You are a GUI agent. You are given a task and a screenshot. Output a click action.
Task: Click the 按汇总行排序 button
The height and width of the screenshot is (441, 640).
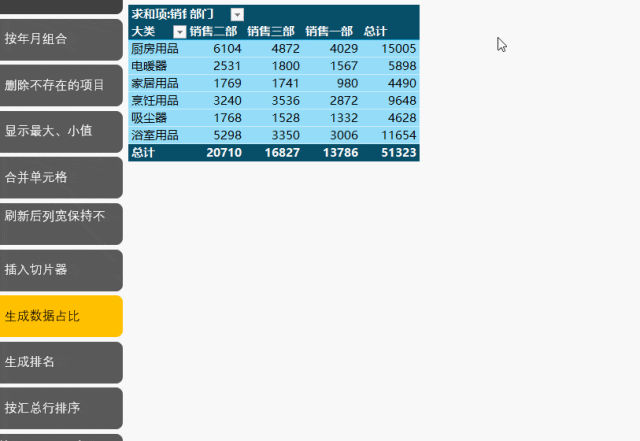tap(60, 408)
